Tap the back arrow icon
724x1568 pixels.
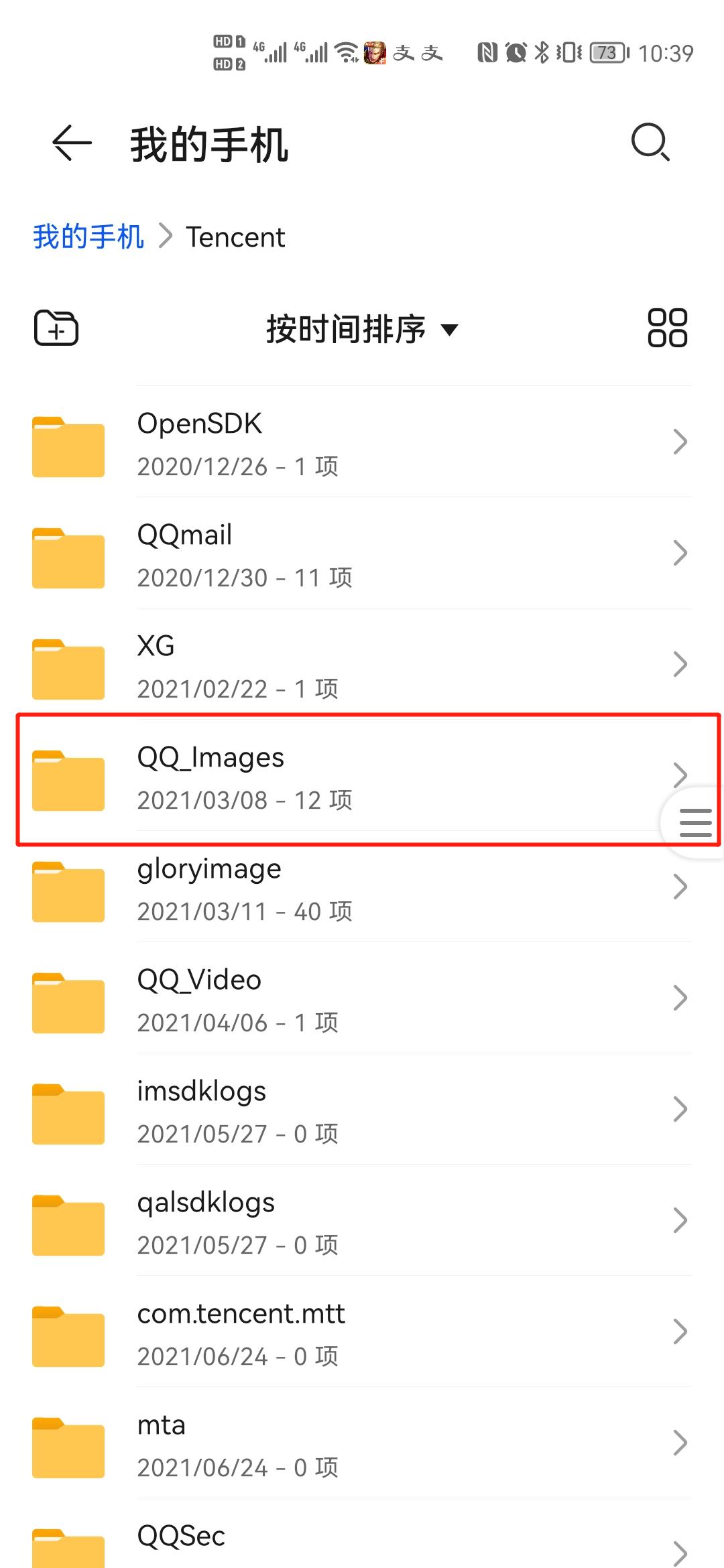coord(72,143)
